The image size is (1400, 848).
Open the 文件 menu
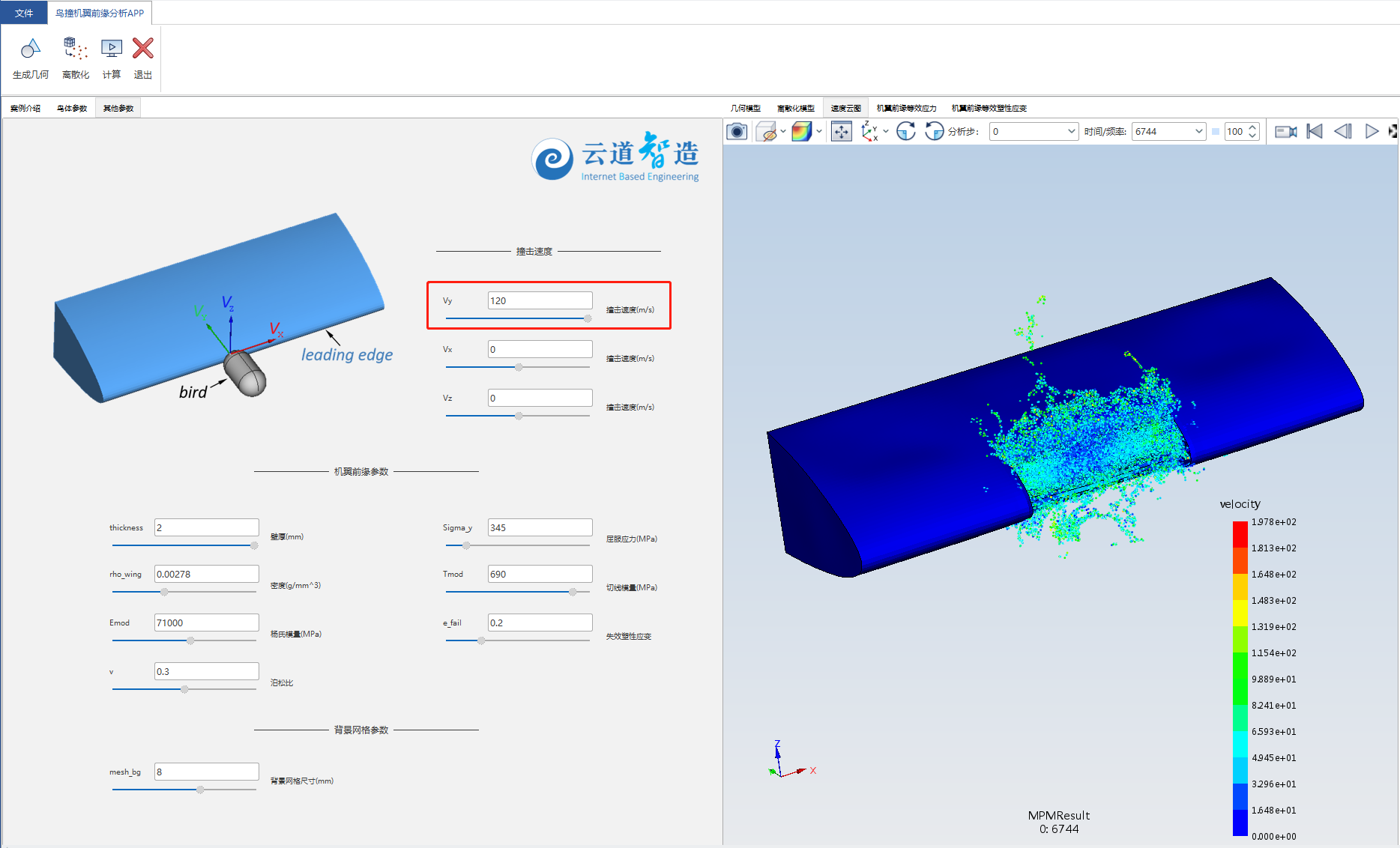(x=24, y=13)
